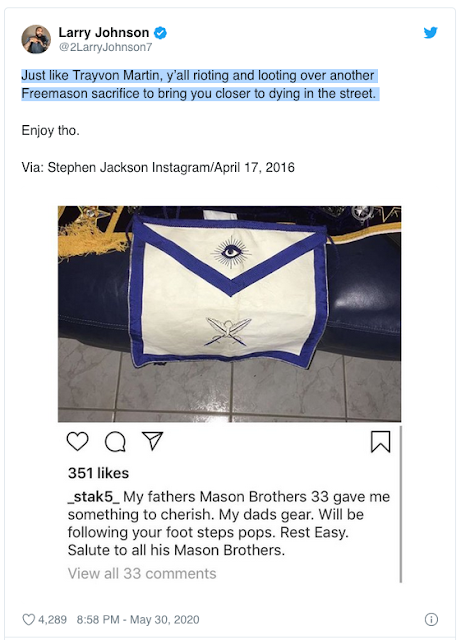
Task: Open tweet timestamp May 30, 2020
Action: pyautogui.click(x=138, y=620)
